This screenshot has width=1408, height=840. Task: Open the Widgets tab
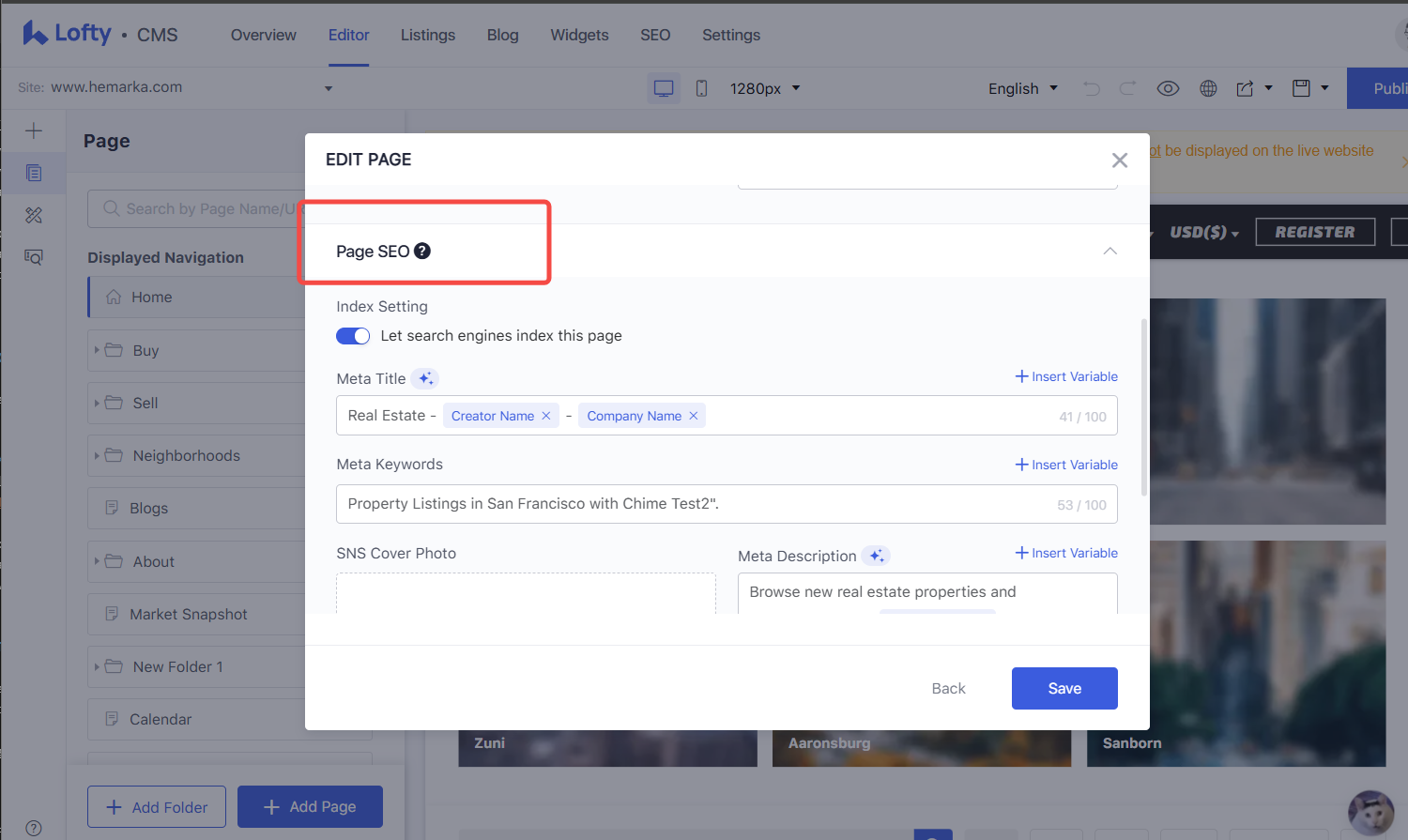[x=579, y=35]
